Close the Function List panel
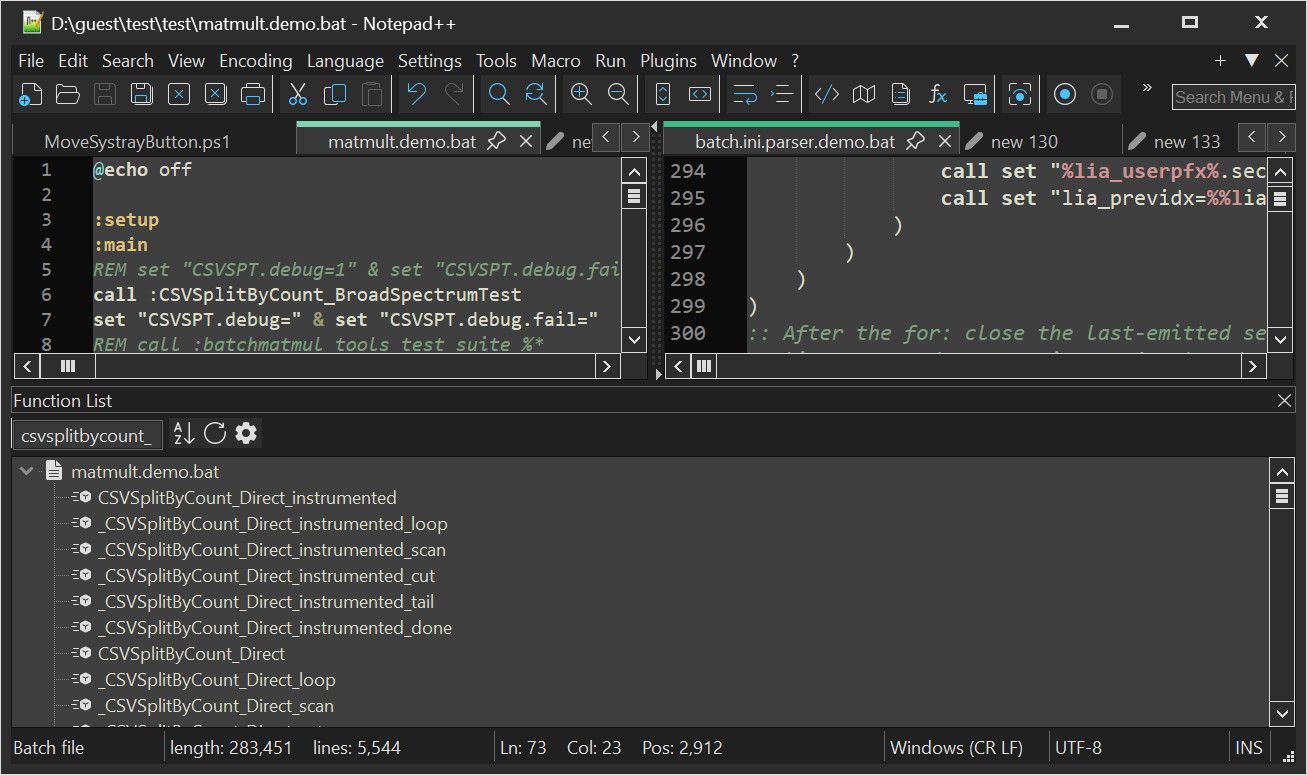 (1285, 401)
